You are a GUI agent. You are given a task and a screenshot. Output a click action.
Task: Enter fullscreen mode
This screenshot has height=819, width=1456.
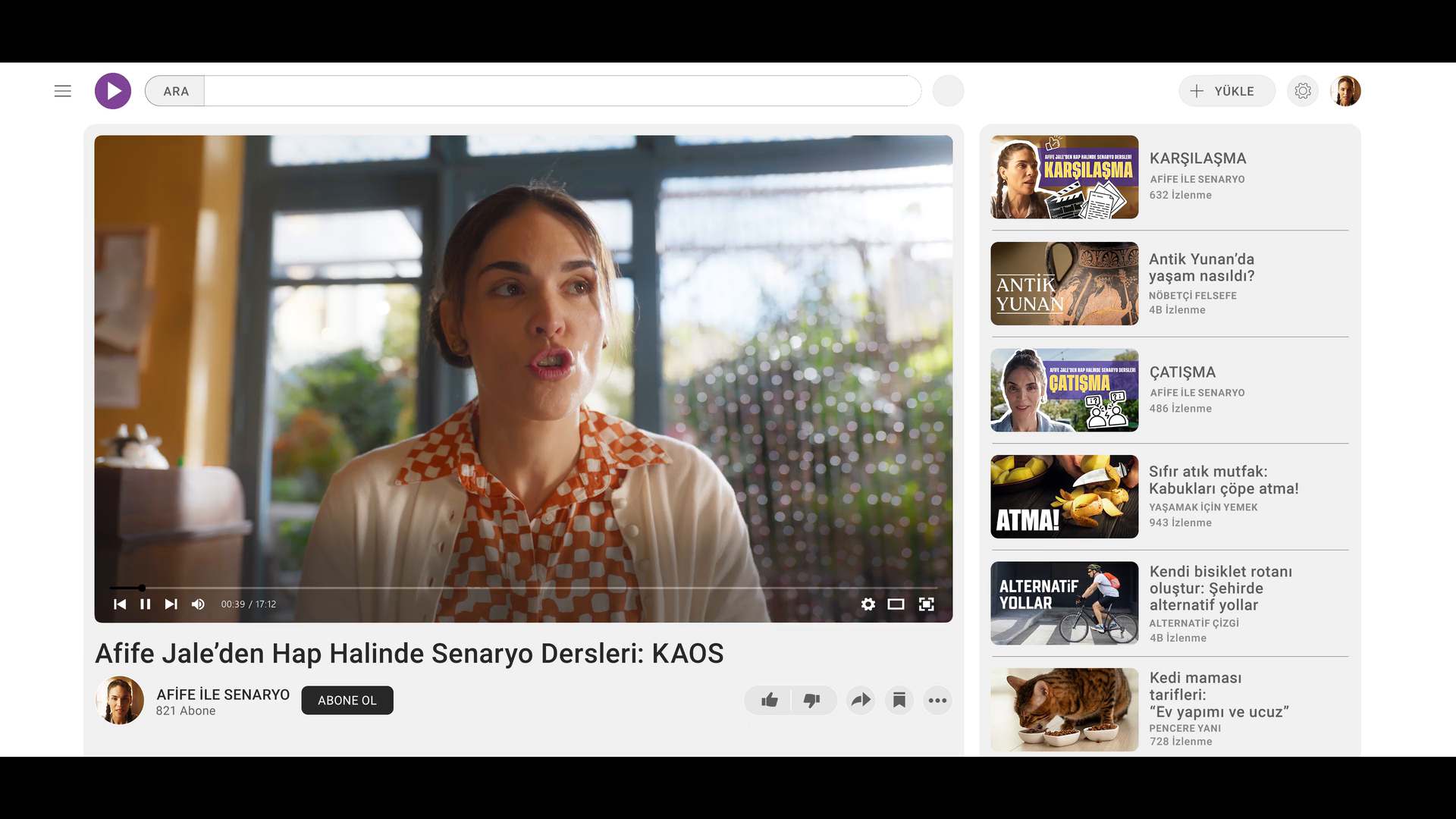[927, 604]
